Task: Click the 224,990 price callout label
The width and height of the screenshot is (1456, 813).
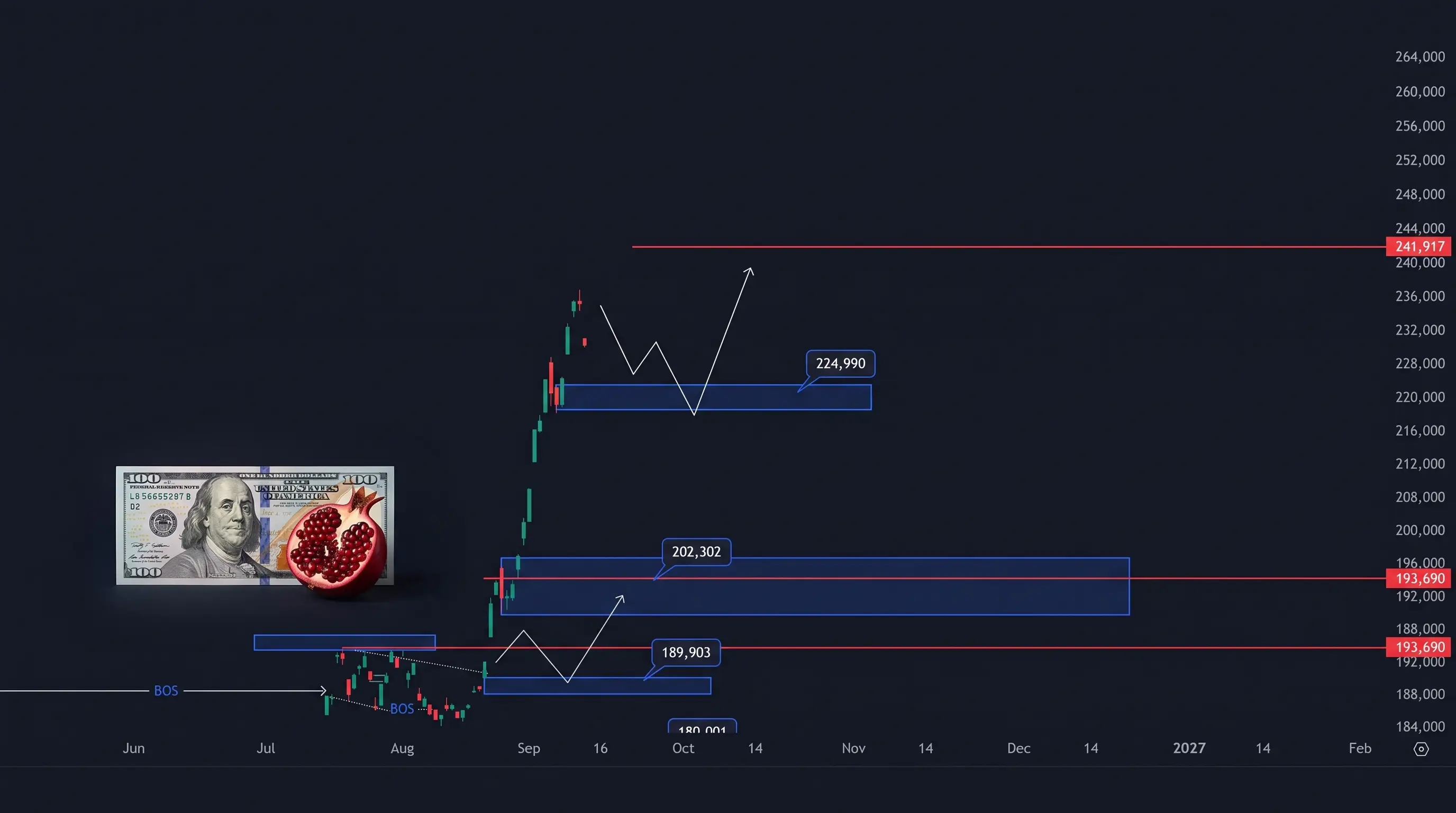Action: pos(841,364)
